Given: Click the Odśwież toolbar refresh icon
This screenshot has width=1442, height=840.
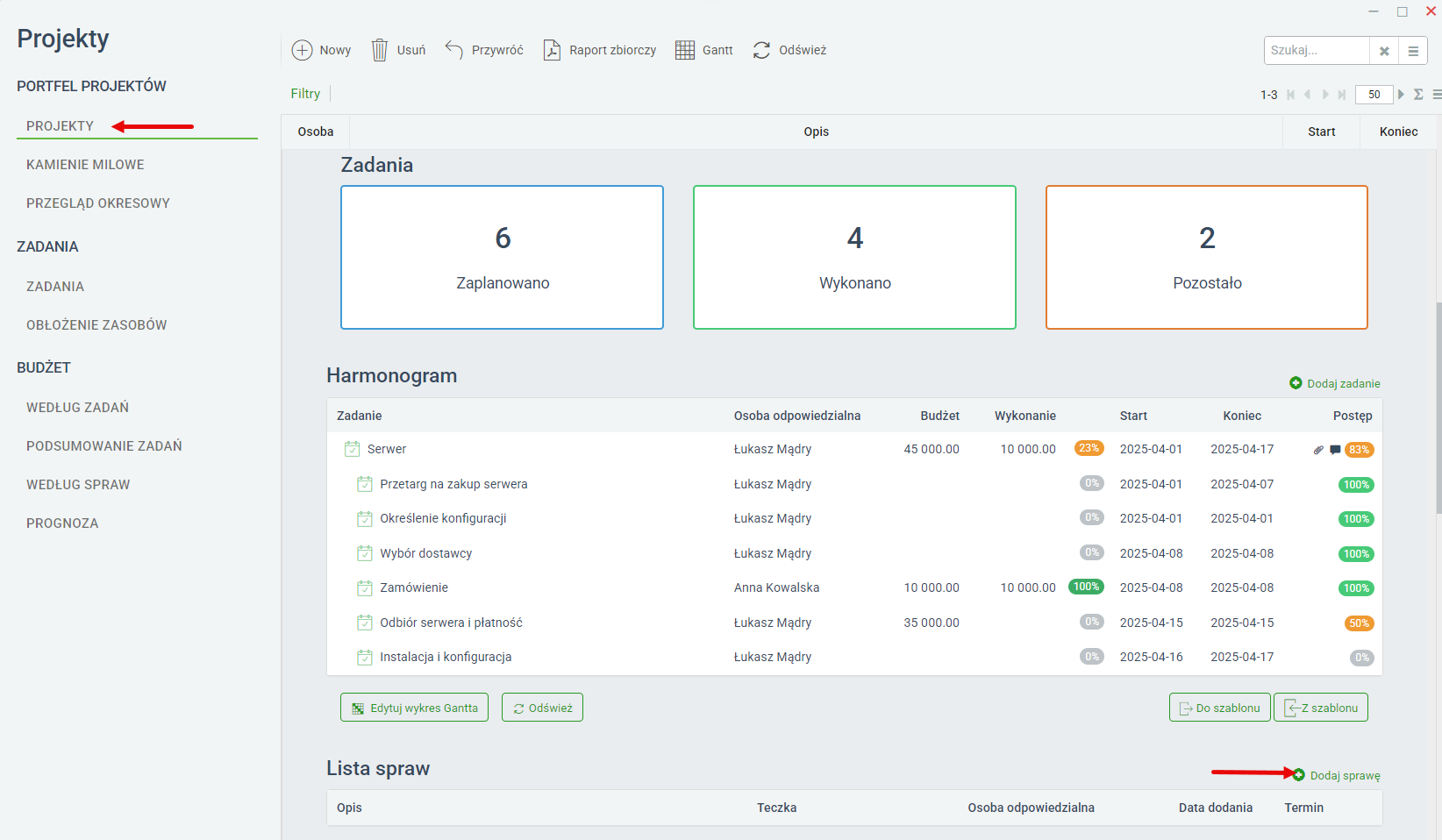Looking at the screenshot, I should (761, 50).
